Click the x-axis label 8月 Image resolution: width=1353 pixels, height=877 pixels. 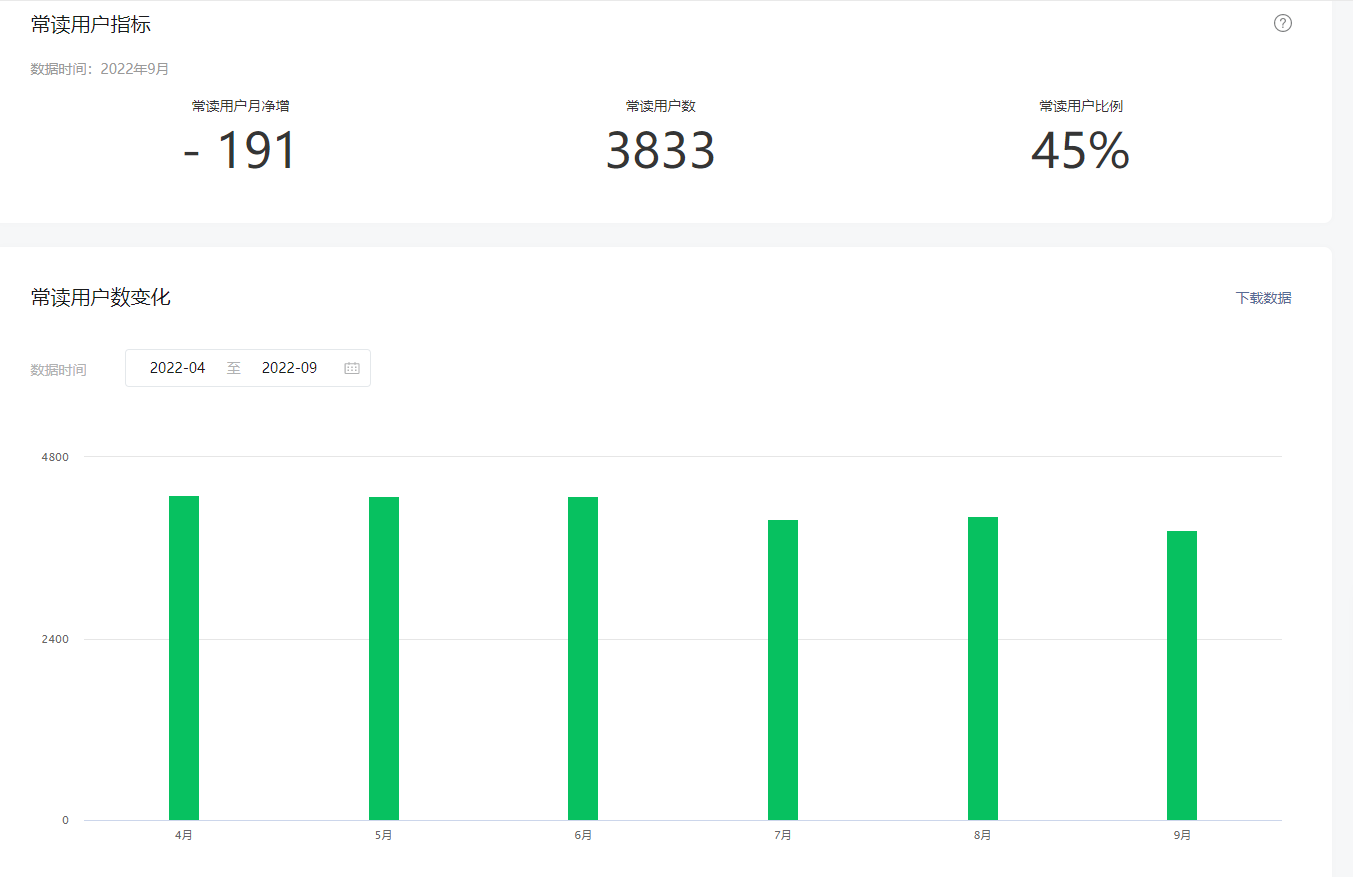(x=983, y=835)
